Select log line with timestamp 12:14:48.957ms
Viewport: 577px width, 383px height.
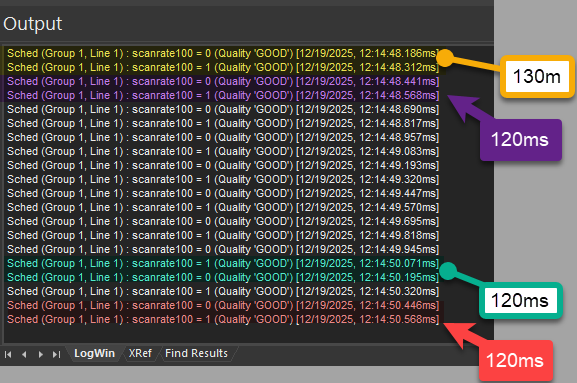coord(223,137)
